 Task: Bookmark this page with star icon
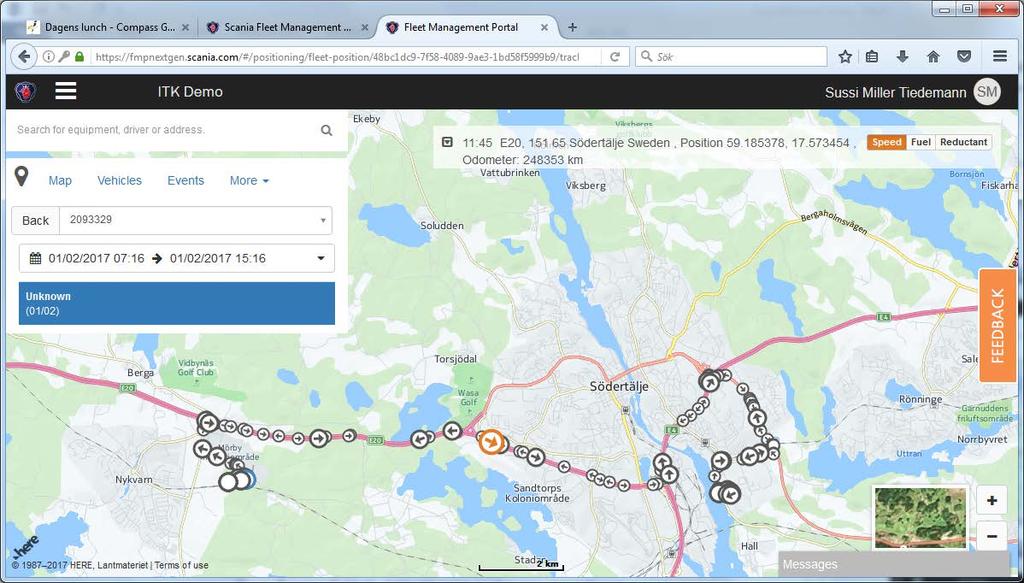coord(845,57)
